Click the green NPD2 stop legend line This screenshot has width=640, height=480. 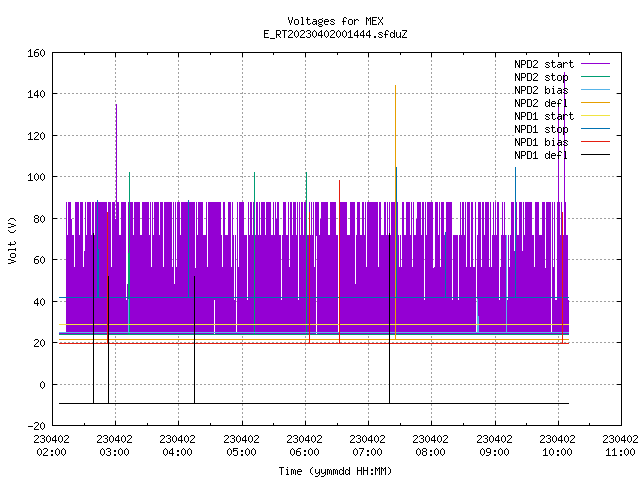click(595, 76)
